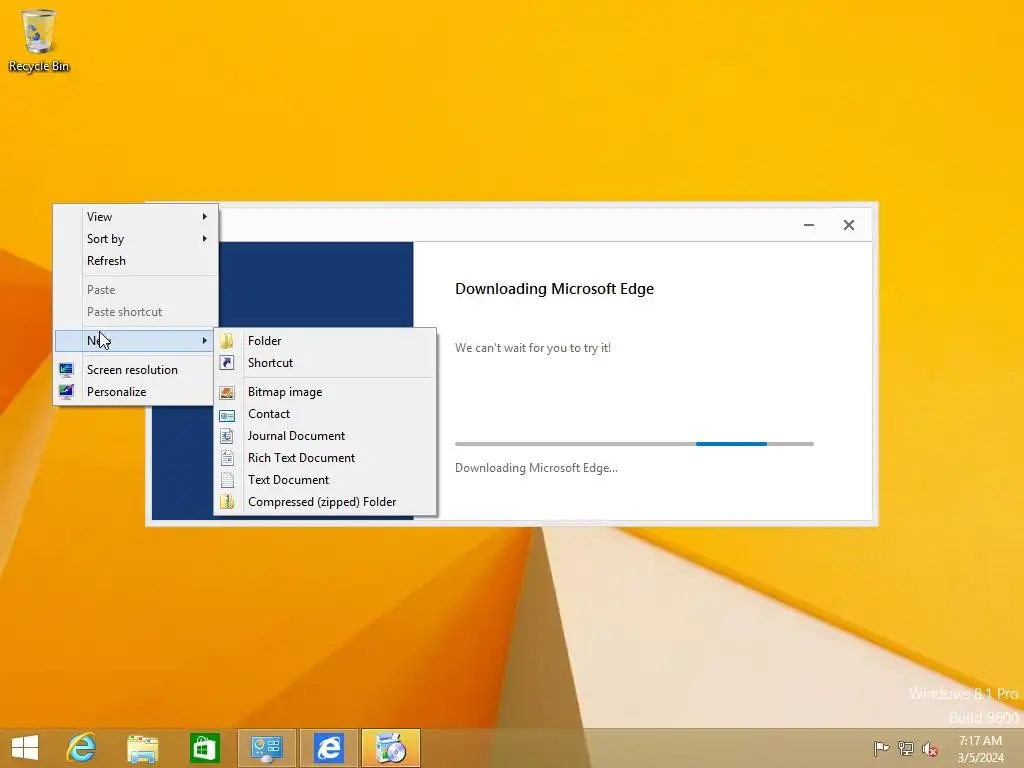Screen dimensions: 1024x768
Task: Create a new Journal Document
Action: (325, 436)
